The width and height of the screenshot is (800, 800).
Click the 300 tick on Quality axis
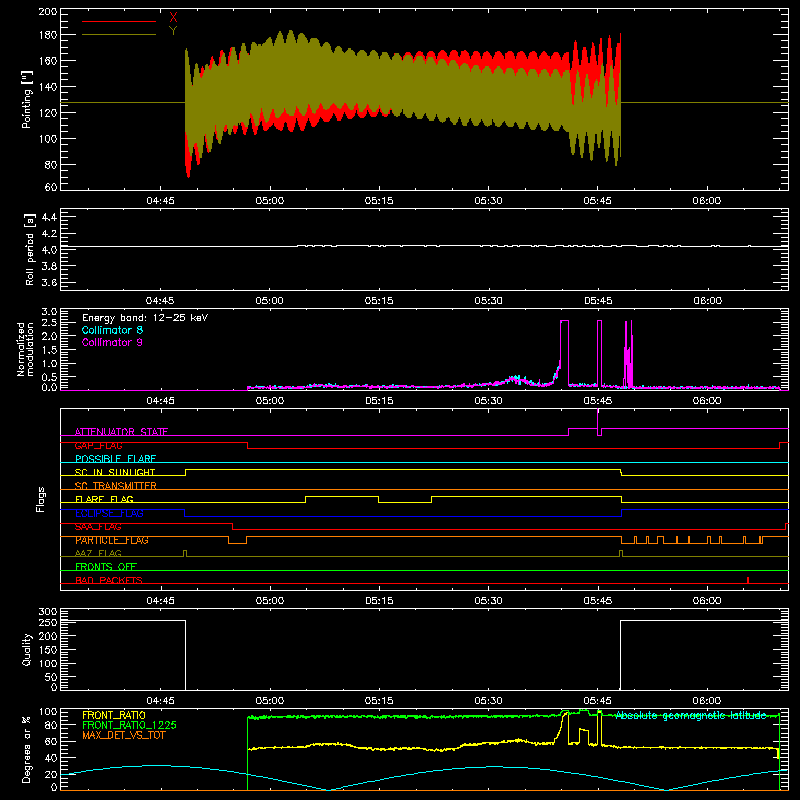click(48, 612)
